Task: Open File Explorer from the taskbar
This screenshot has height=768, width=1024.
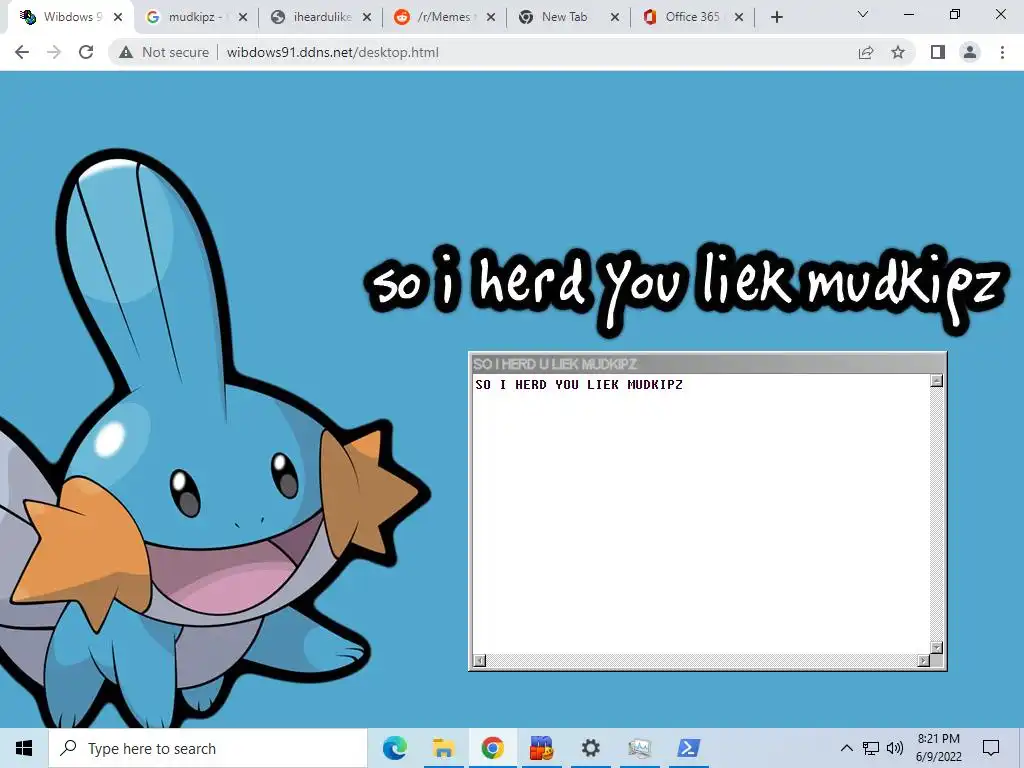Action: [x=443, y=748]
